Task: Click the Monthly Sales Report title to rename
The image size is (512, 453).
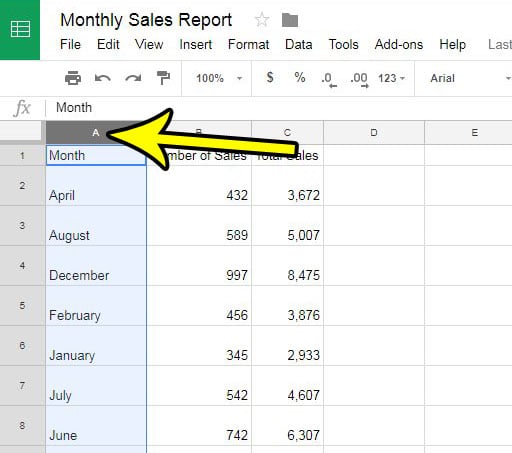Action: (x=146, y=20)
